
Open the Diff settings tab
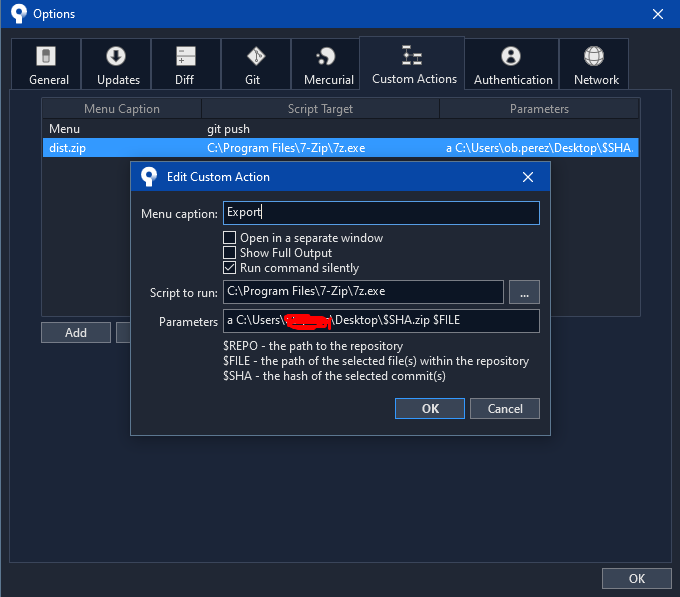coord(186,64)
